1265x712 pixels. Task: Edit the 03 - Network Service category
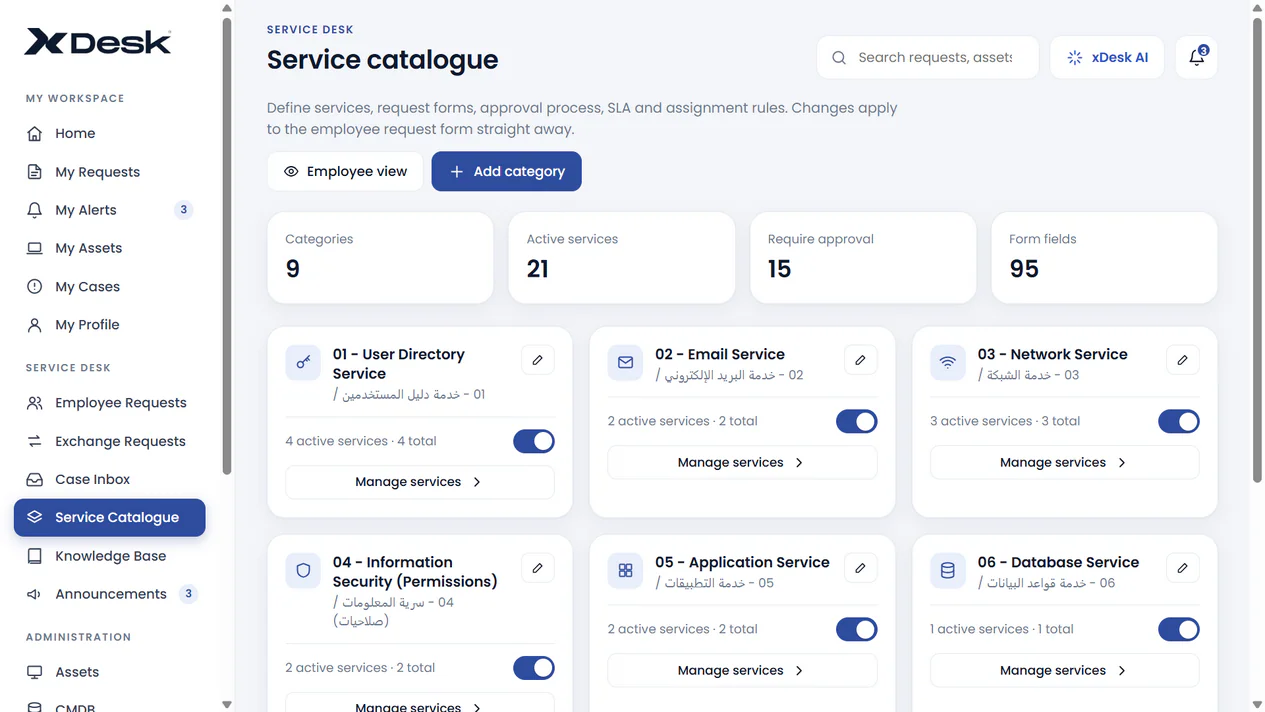click(1183, 360)
